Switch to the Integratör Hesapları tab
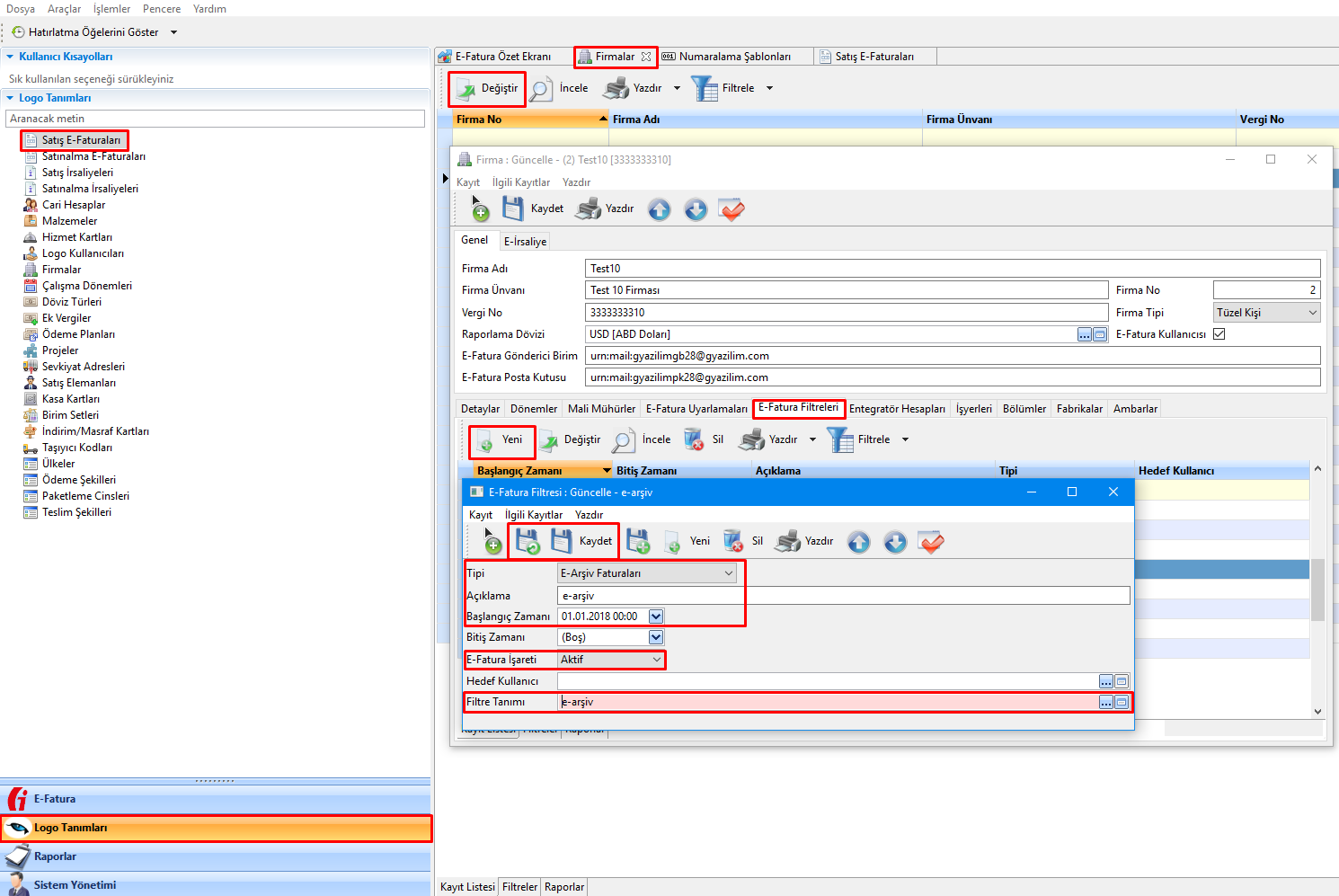 click(897, 409)
